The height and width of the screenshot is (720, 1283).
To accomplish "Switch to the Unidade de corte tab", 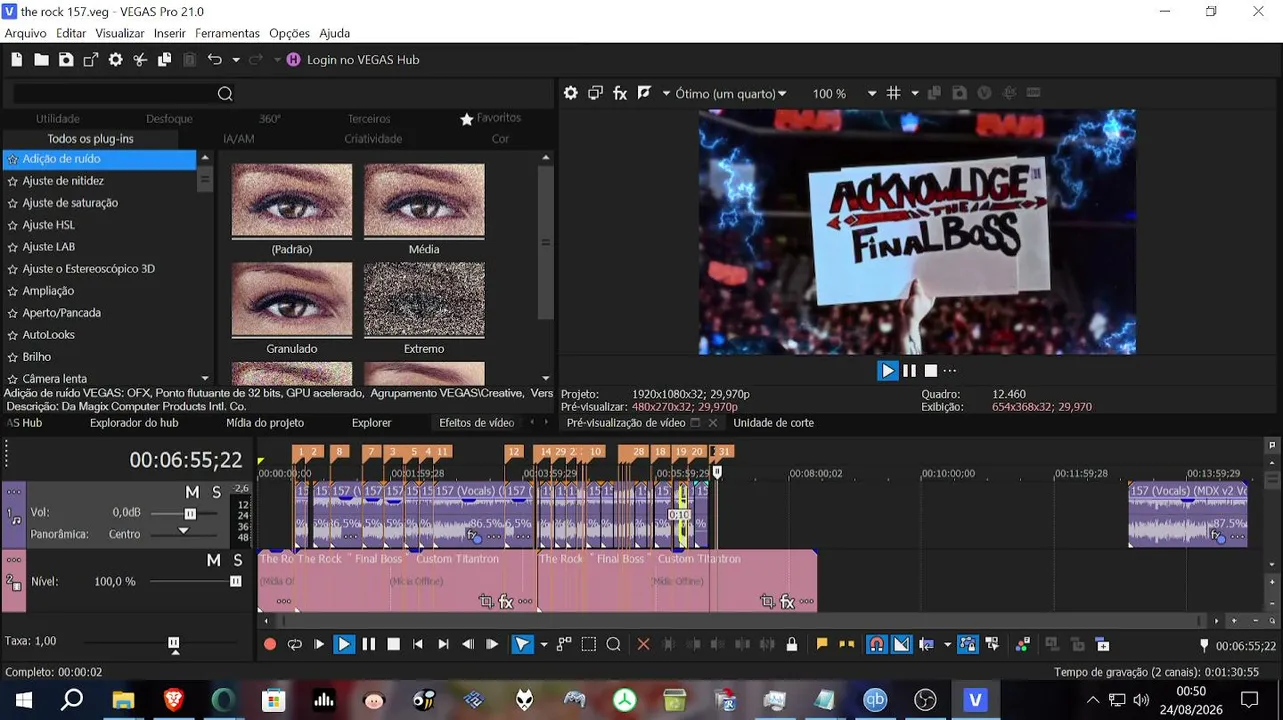I will tap(774, 423).
